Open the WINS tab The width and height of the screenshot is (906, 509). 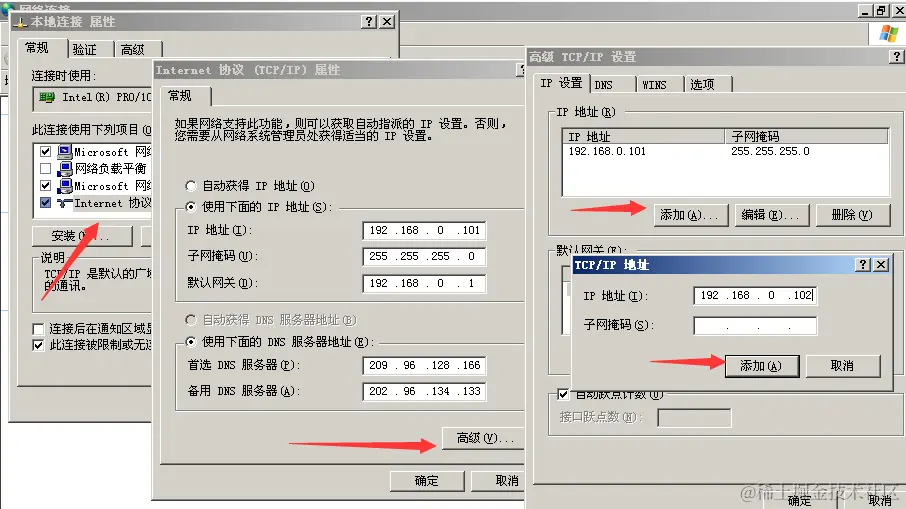[x=660, y=85]
